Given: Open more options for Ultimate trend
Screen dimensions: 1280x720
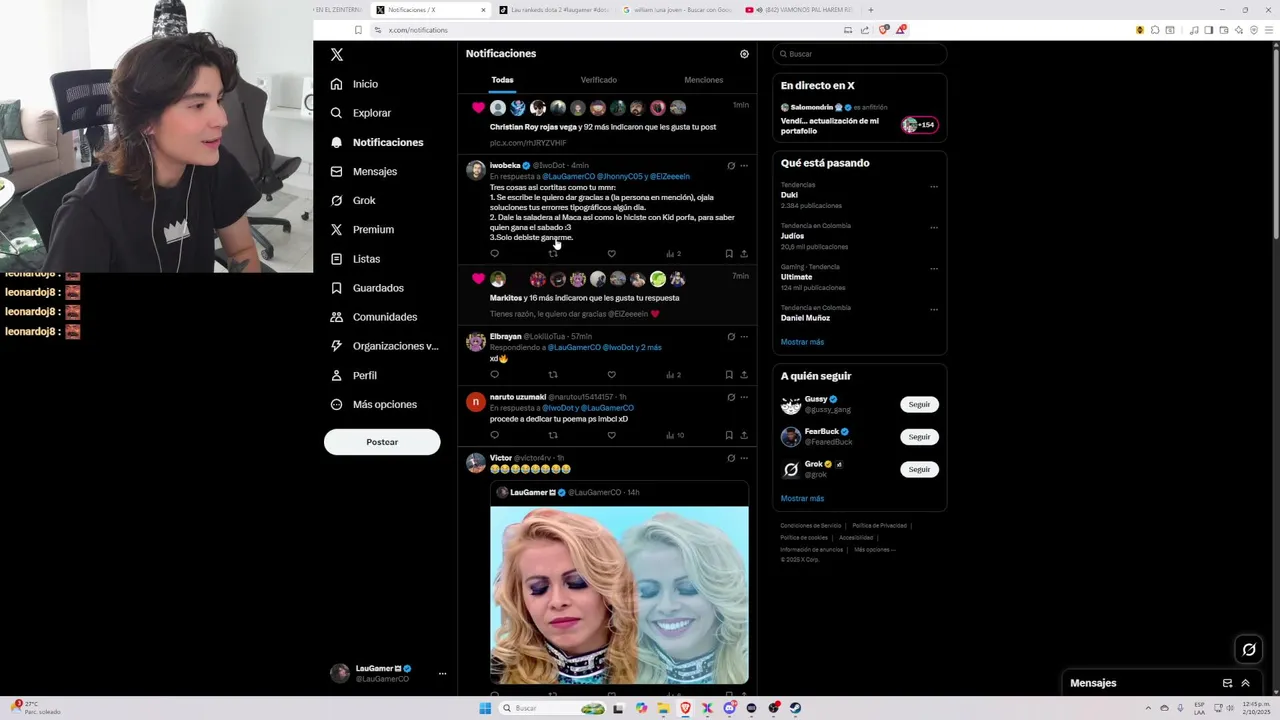Looking at the screenshot, I should click(934, 269).
